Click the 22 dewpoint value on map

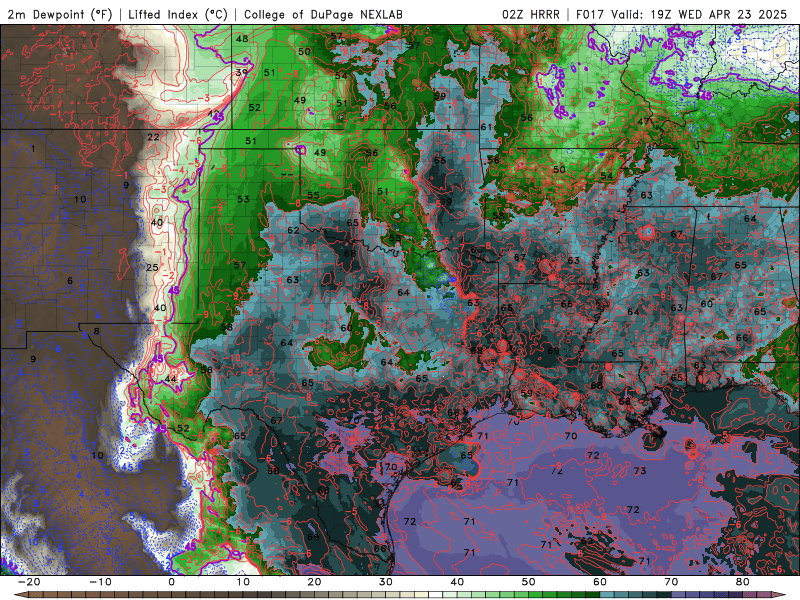(x=153, y=137)
